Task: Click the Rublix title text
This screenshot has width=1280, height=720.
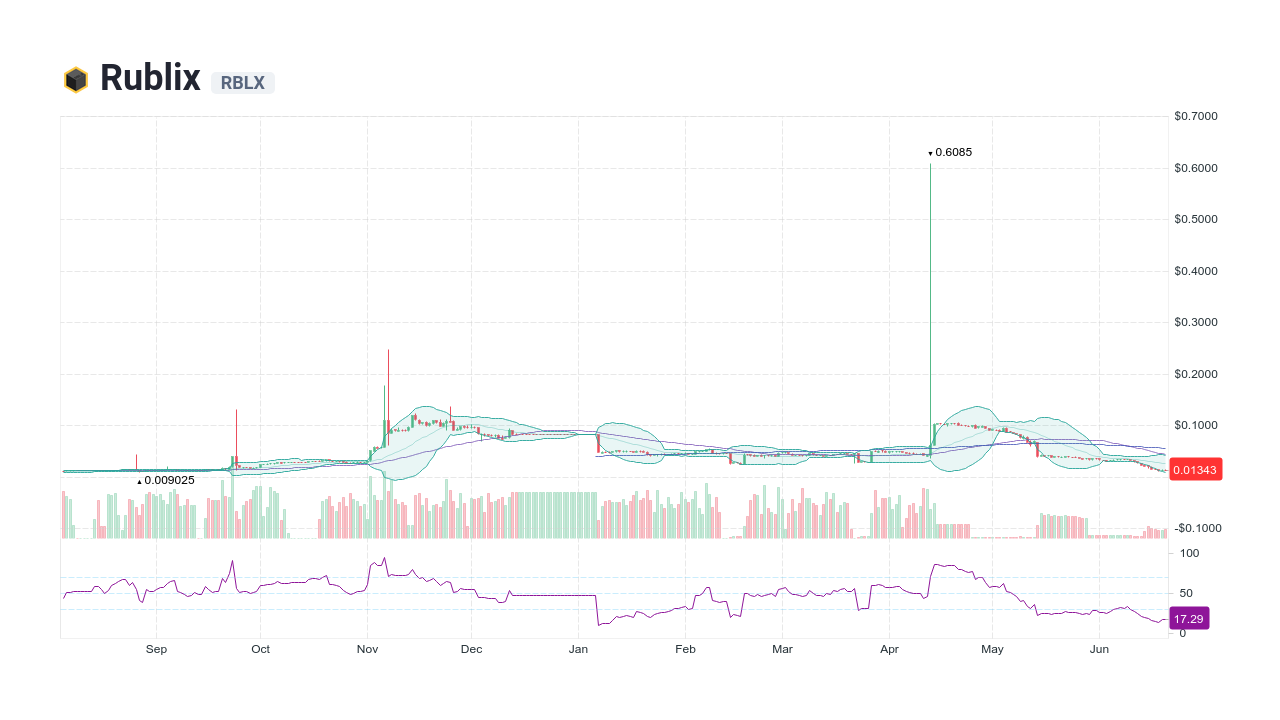Action: tap(149, 77)
